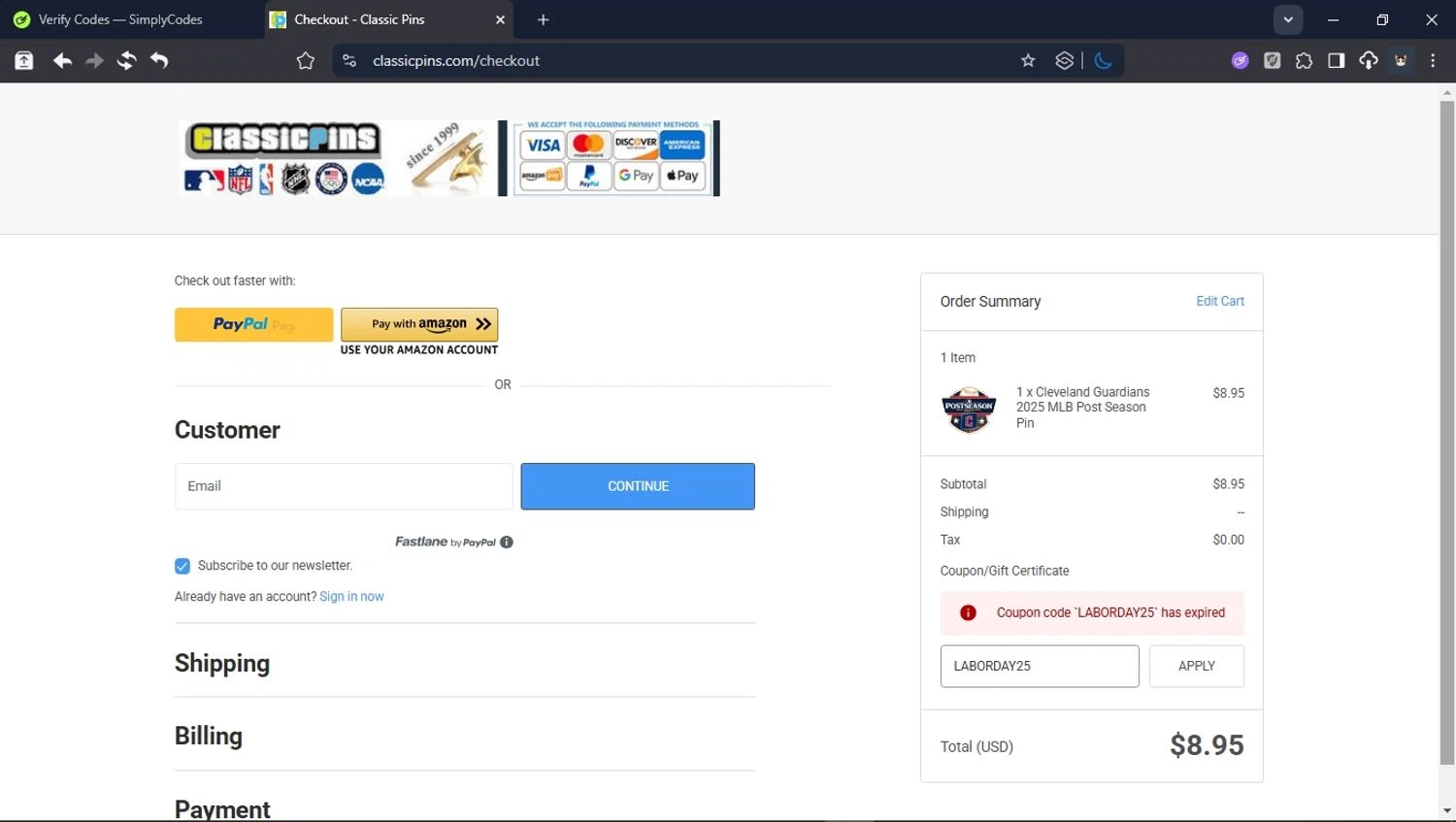The image size is (1456, 822).
Task: Click the Tax $0.00 value
Action: pyautogui.click(x=1228, y=541)
